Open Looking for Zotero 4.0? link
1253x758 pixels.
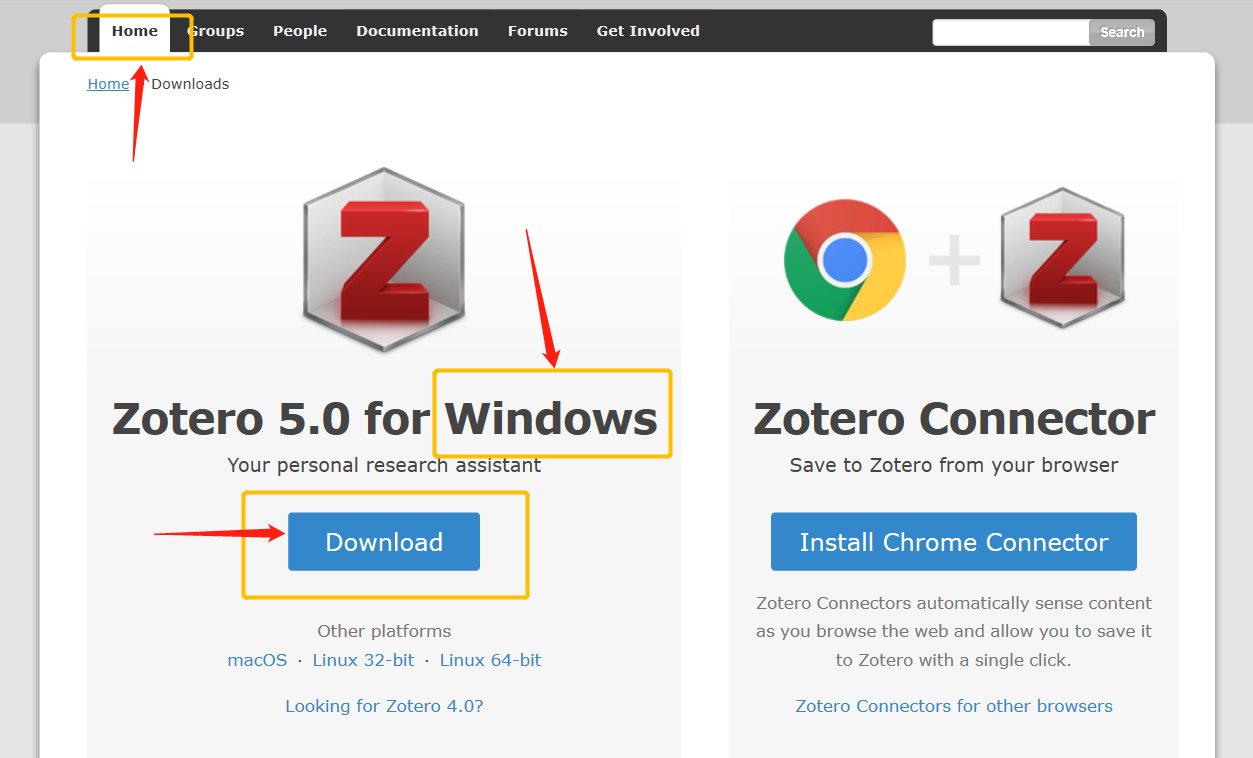click(384, 706)
